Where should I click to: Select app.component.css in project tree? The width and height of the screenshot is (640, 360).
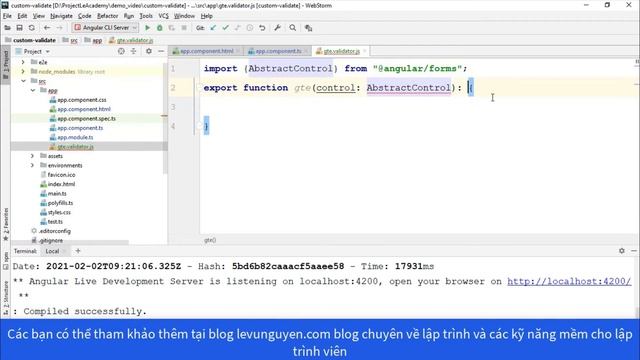(82, 100)
